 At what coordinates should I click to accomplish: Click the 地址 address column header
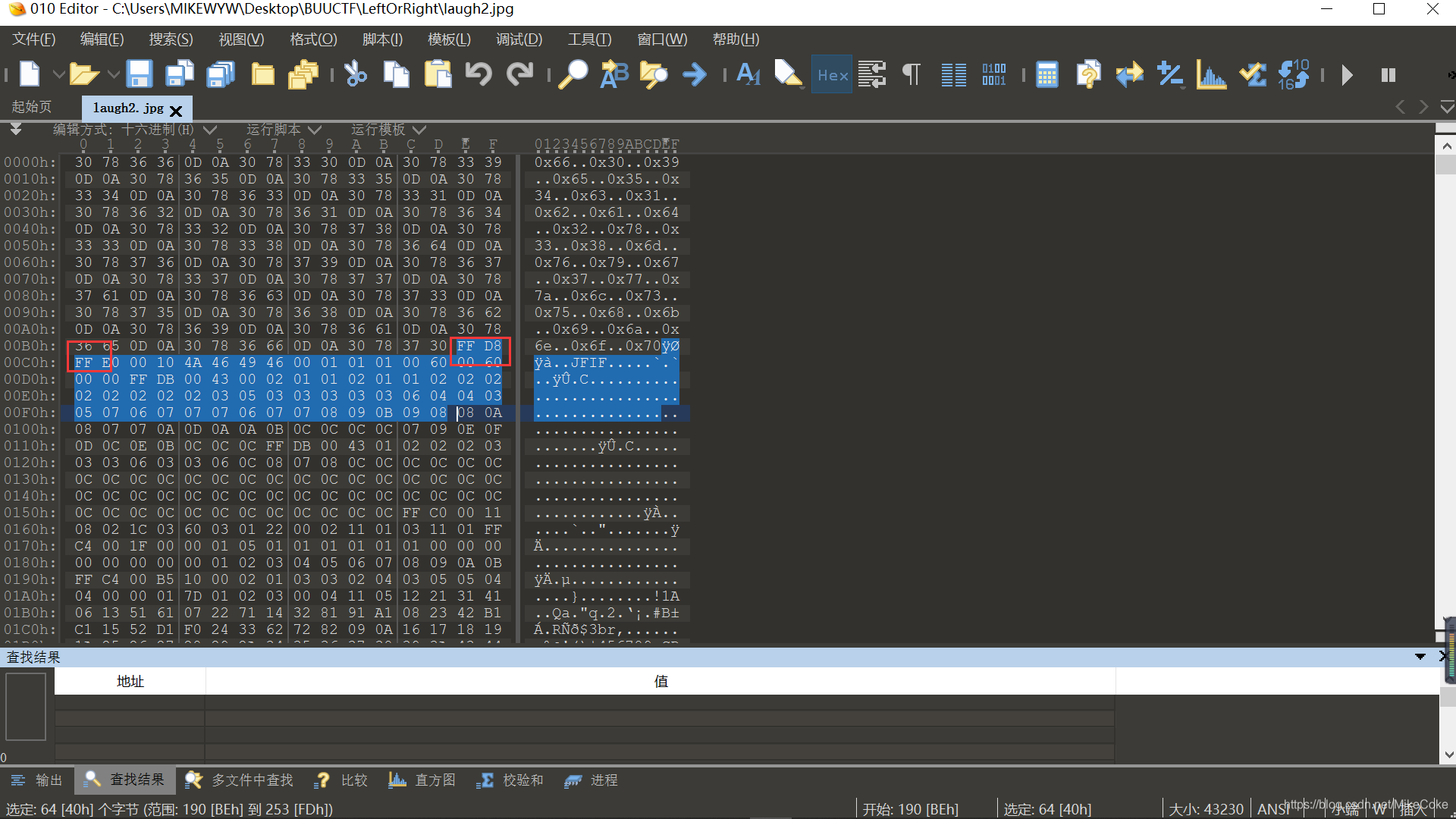click(x=130, y=681)
